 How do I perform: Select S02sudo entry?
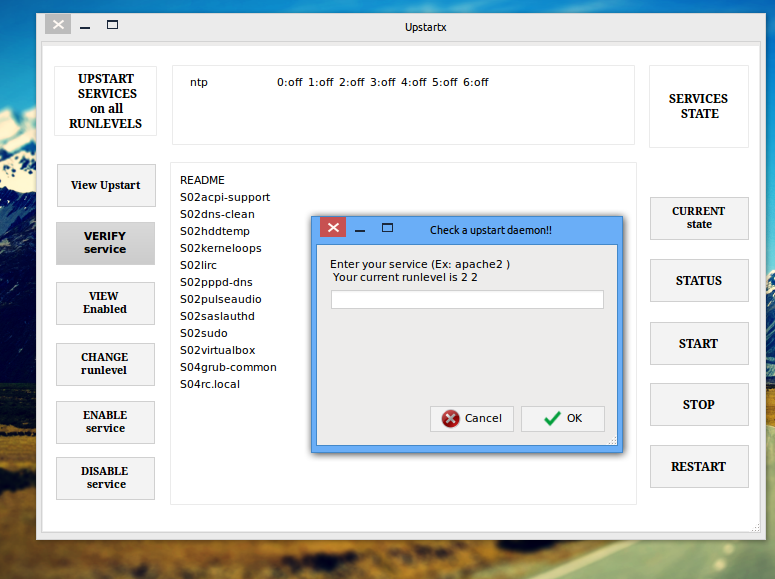(204, 333)
